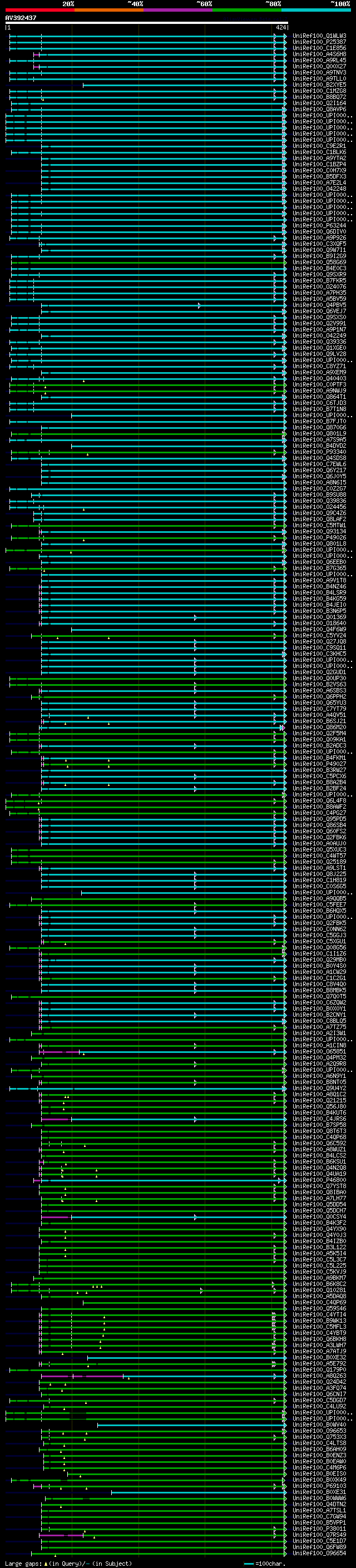Viewport: 356px width, 1568px height.
Task: Click the red 20% identity legend bar
Action: click(x=39, y=10)
